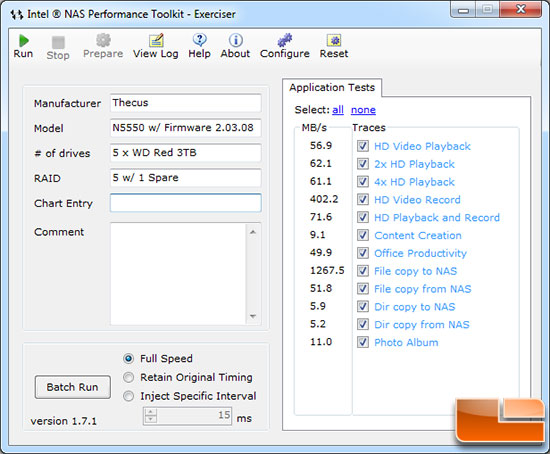
Task: Click the 402.2 MB/s value
Action: (324, 199)
